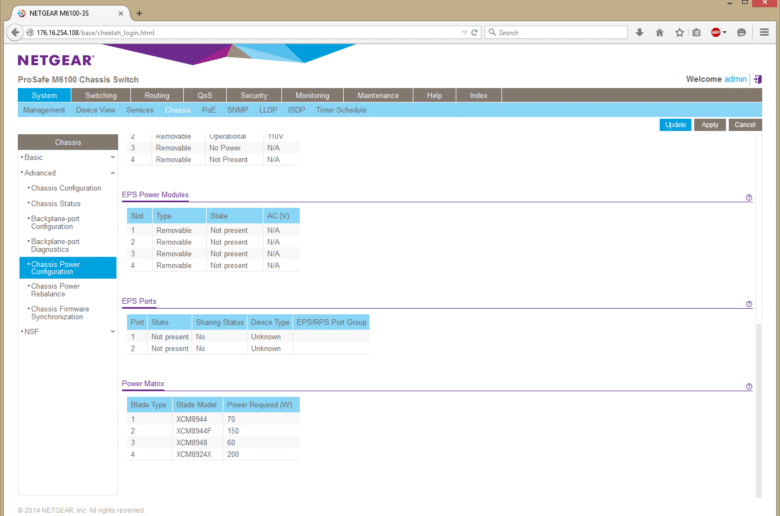
Task: Select the Chassis submenu item
Action: (178, 110)
